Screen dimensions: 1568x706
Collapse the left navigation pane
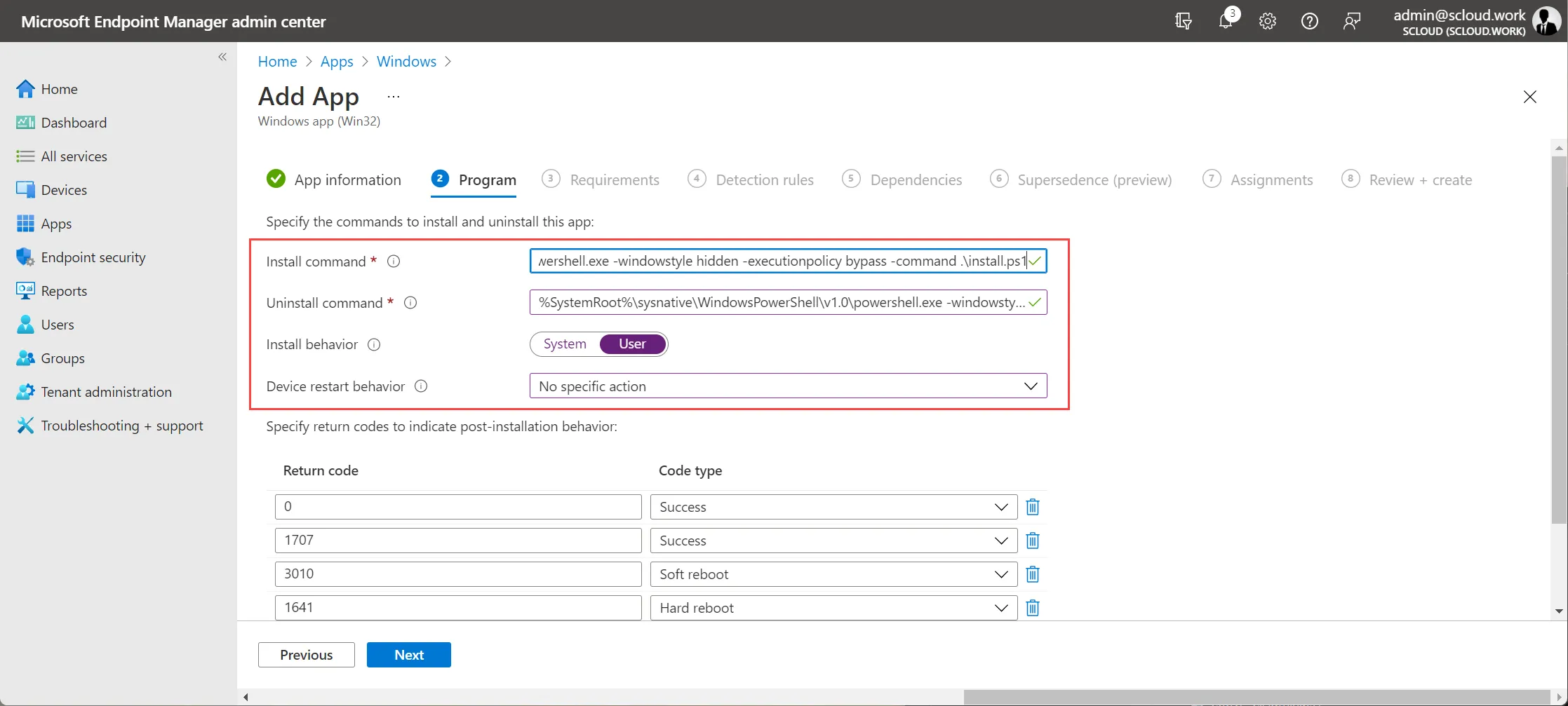point(222,57)
